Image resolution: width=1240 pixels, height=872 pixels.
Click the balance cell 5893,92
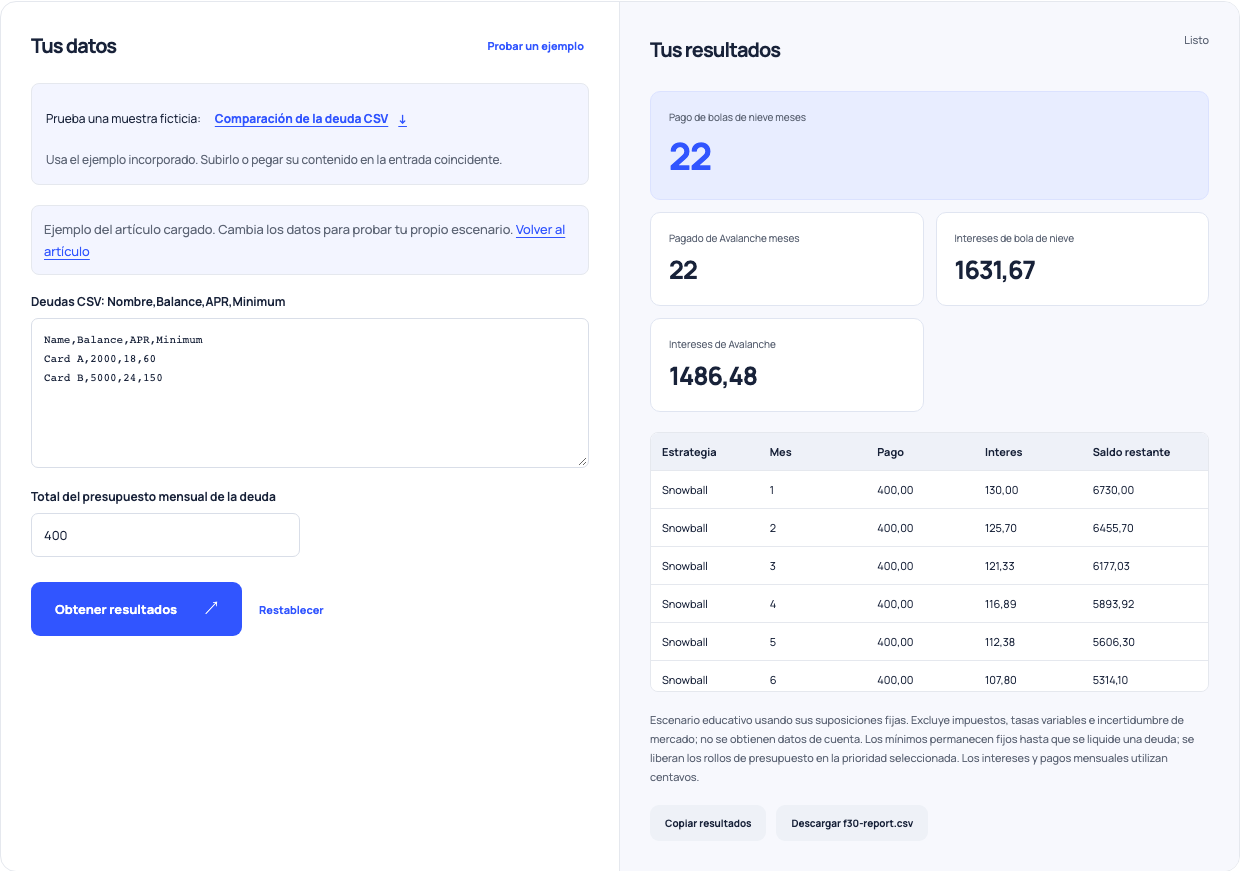(x=1113, y=604)
